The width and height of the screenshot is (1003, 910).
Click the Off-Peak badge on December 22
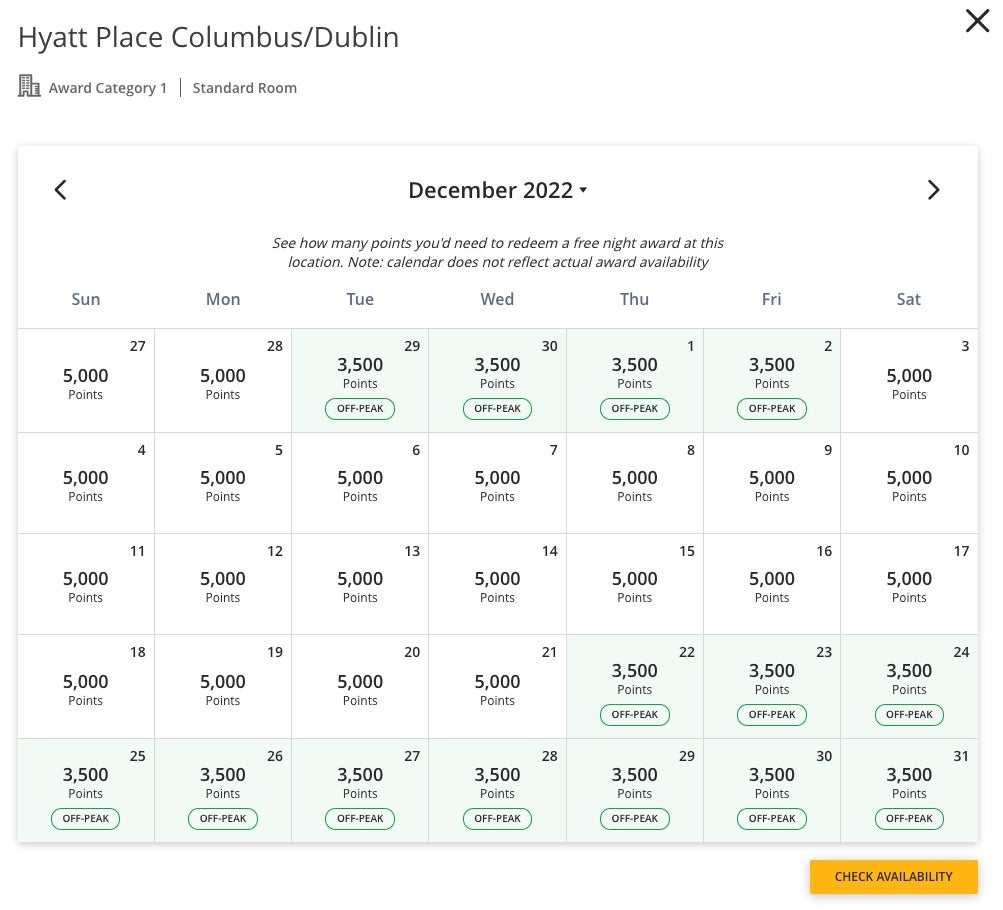click(x=634, y=715)
